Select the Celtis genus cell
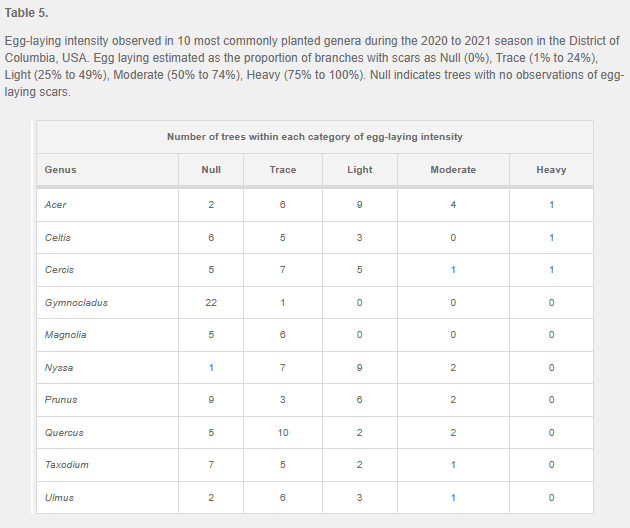Image resolution: width=630 pixels, height=528 pixels. [x=58, y=238]
